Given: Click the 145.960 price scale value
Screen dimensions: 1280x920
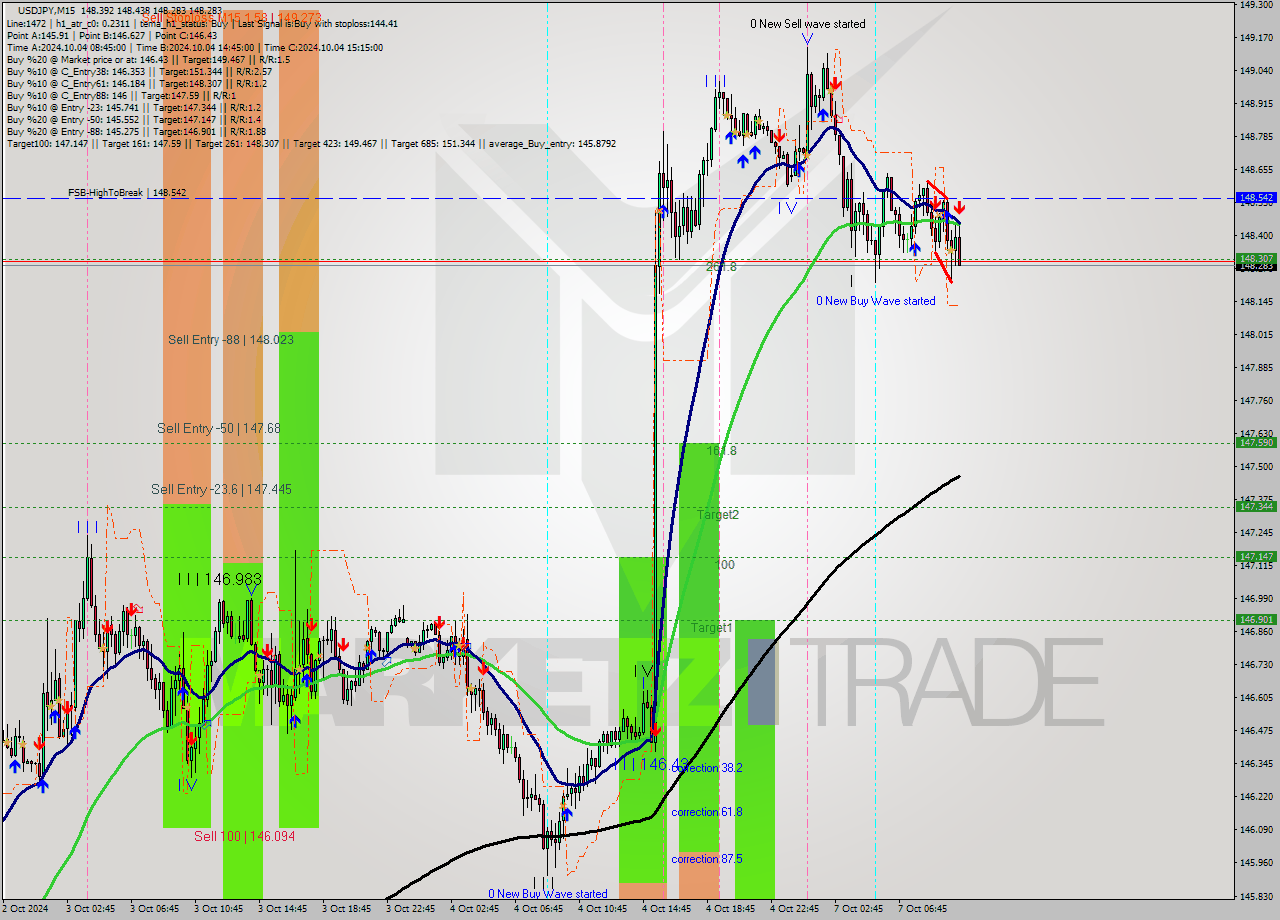Looking at the screenshot, I should click(x=1256, y=863).
